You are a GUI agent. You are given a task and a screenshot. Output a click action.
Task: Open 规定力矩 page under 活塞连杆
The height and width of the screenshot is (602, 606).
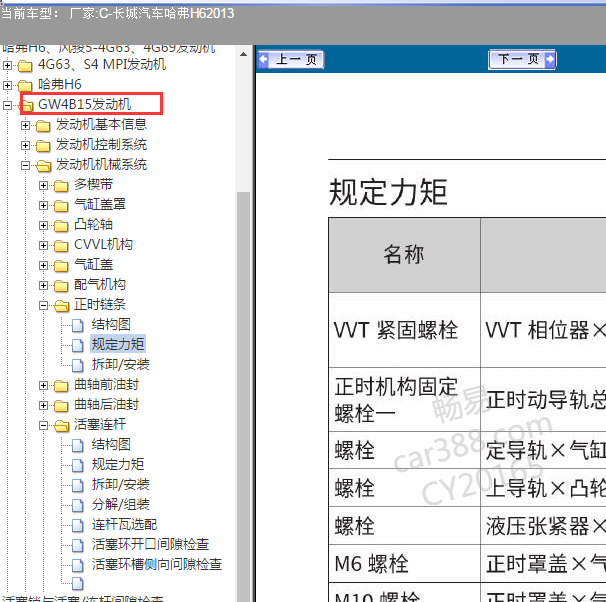pos(117,464)
